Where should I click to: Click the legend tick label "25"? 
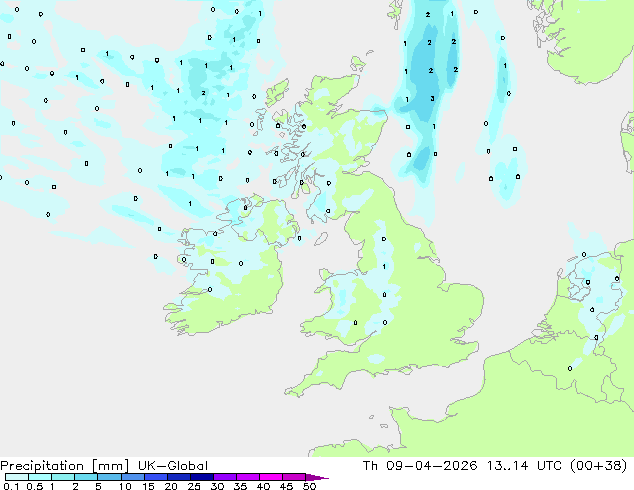pyautogui.click(x=194, y=486)
